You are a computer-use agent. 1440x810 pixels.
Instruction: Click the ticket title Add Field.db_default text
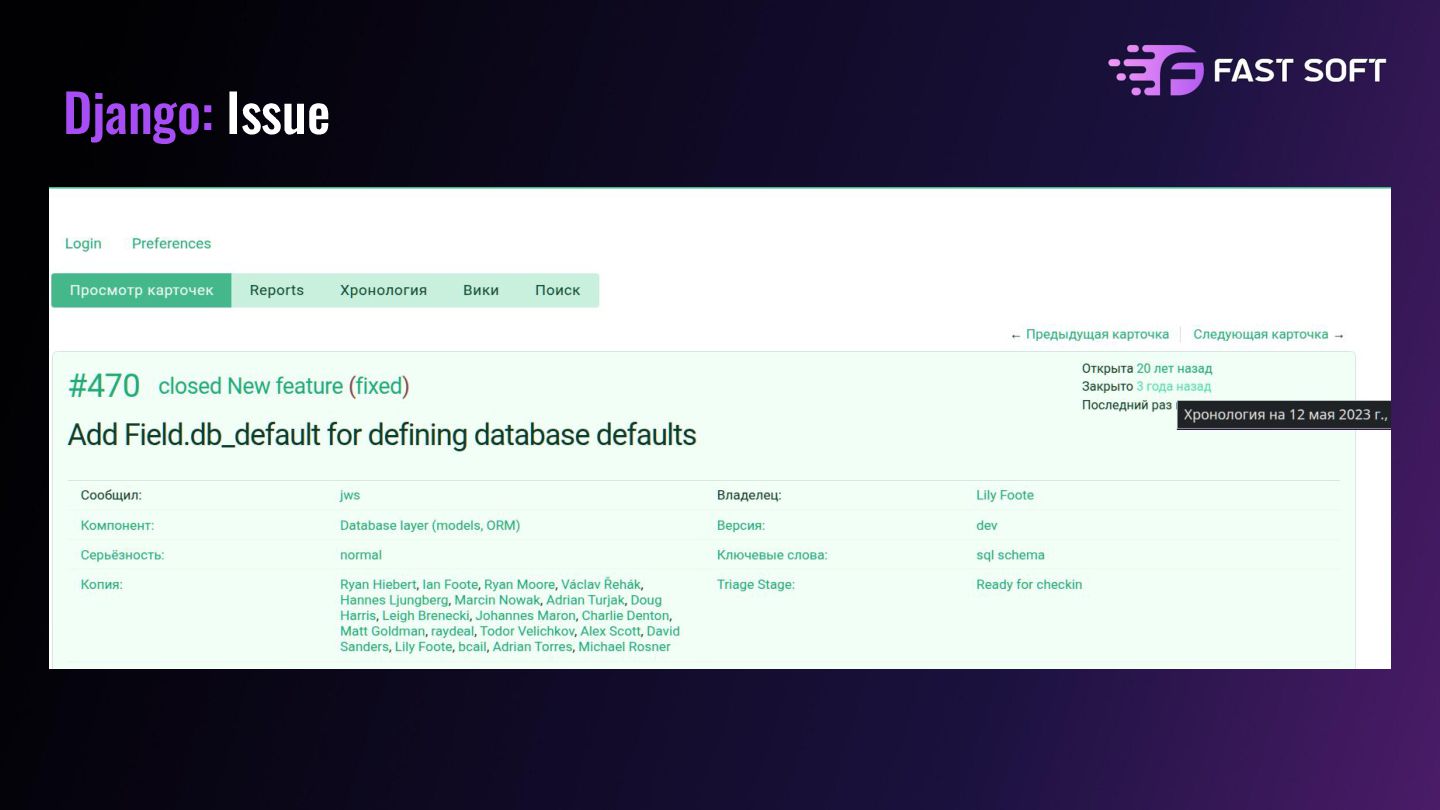pyautogui.click(x=382, y=435)
